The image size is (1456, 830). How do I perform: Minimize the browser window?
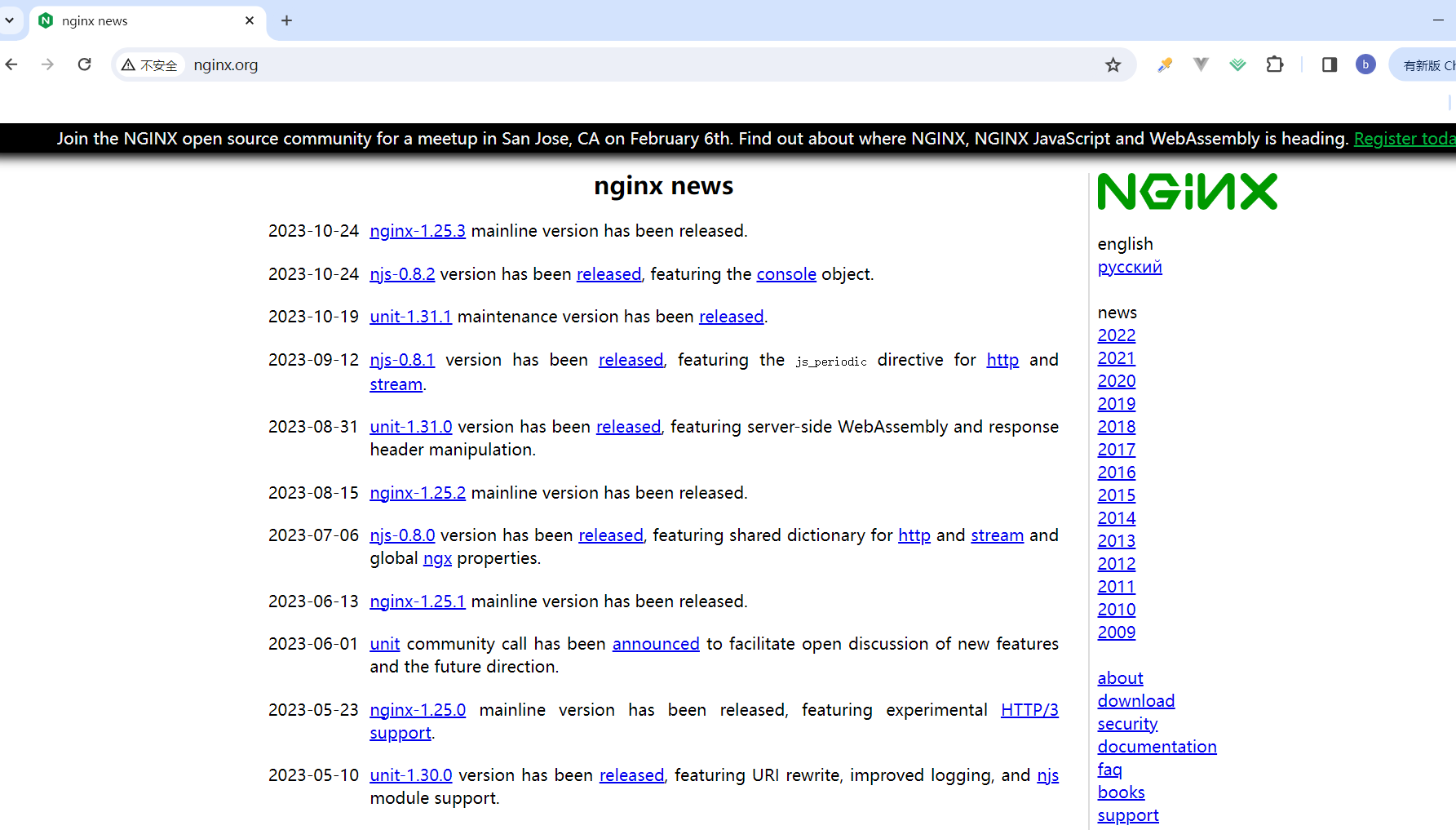click(x=1438, y=20)
